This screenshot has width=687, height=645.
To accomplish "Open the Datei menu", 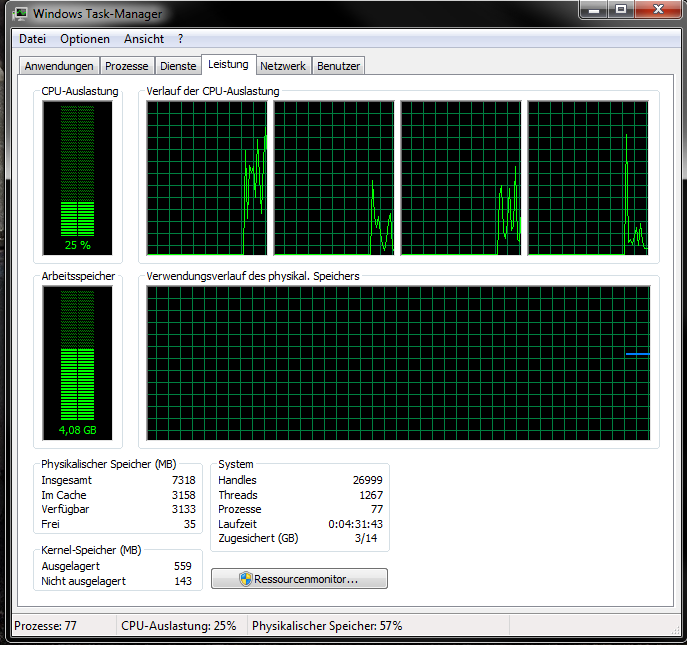I will pyautogui.click(x=32, y=39).
